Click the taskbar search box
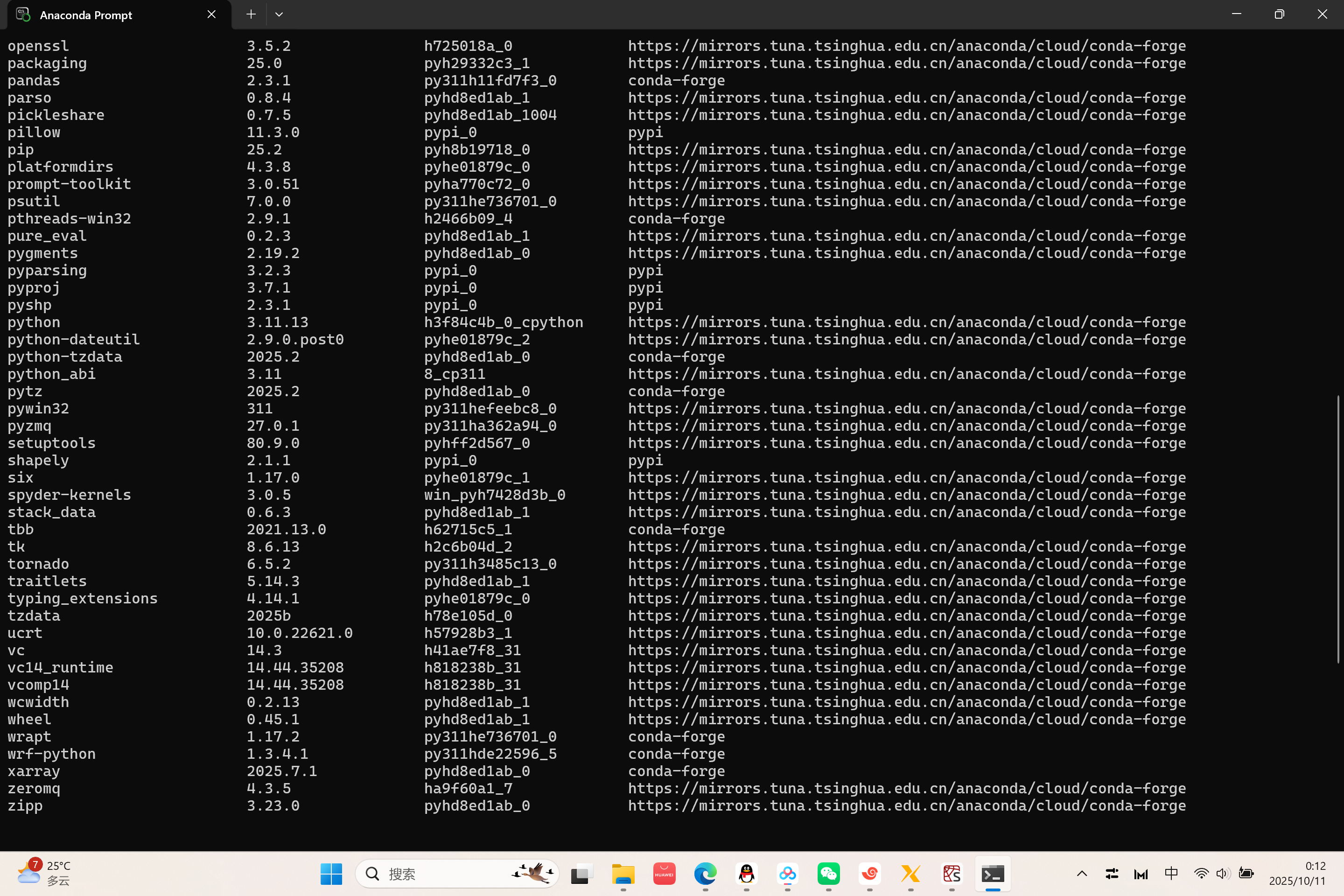Screen dimensions: 1344x896 457,874
